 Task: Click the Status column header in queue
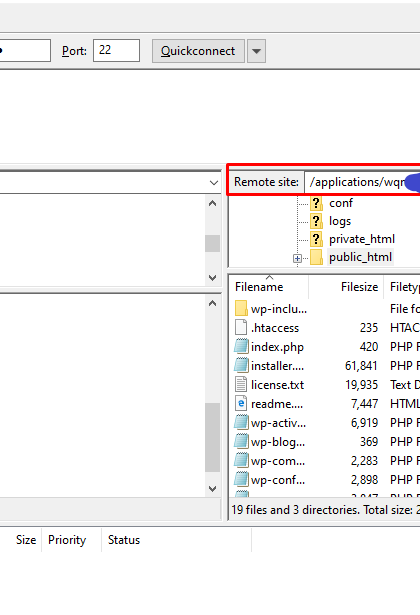[x=124, y=540]
